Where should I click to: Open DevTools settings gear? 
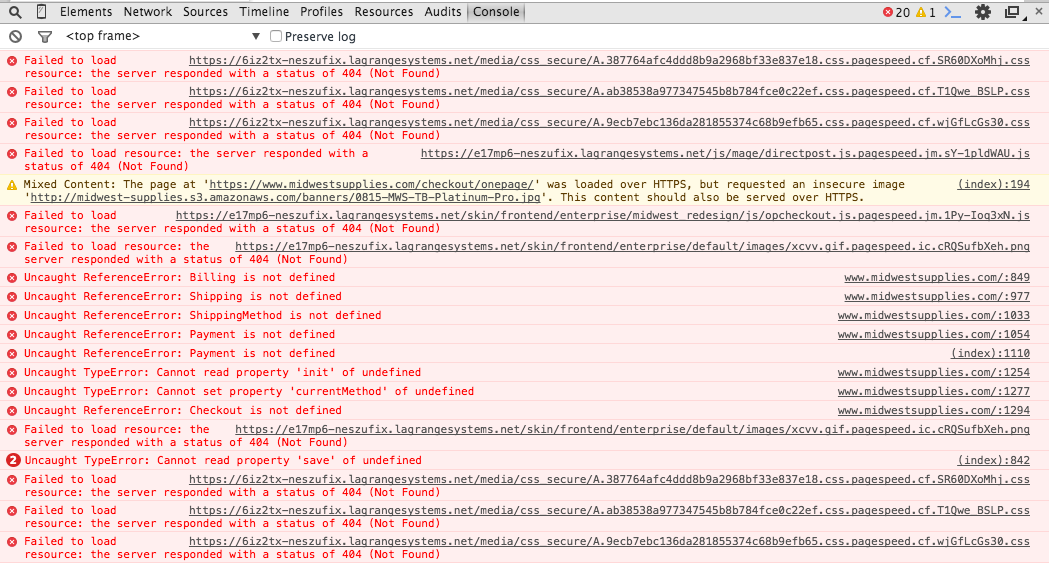(983, 12)
